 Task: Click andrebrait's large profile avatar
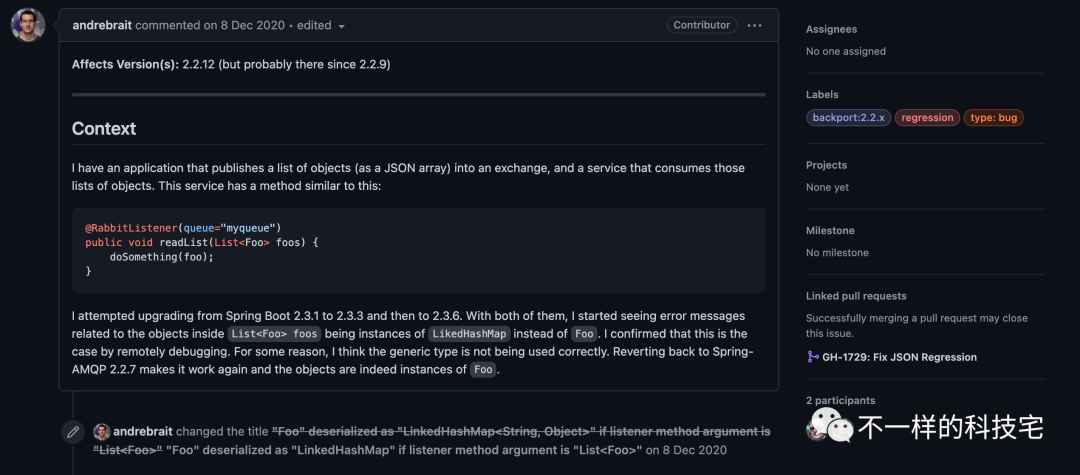coord(28,25)
